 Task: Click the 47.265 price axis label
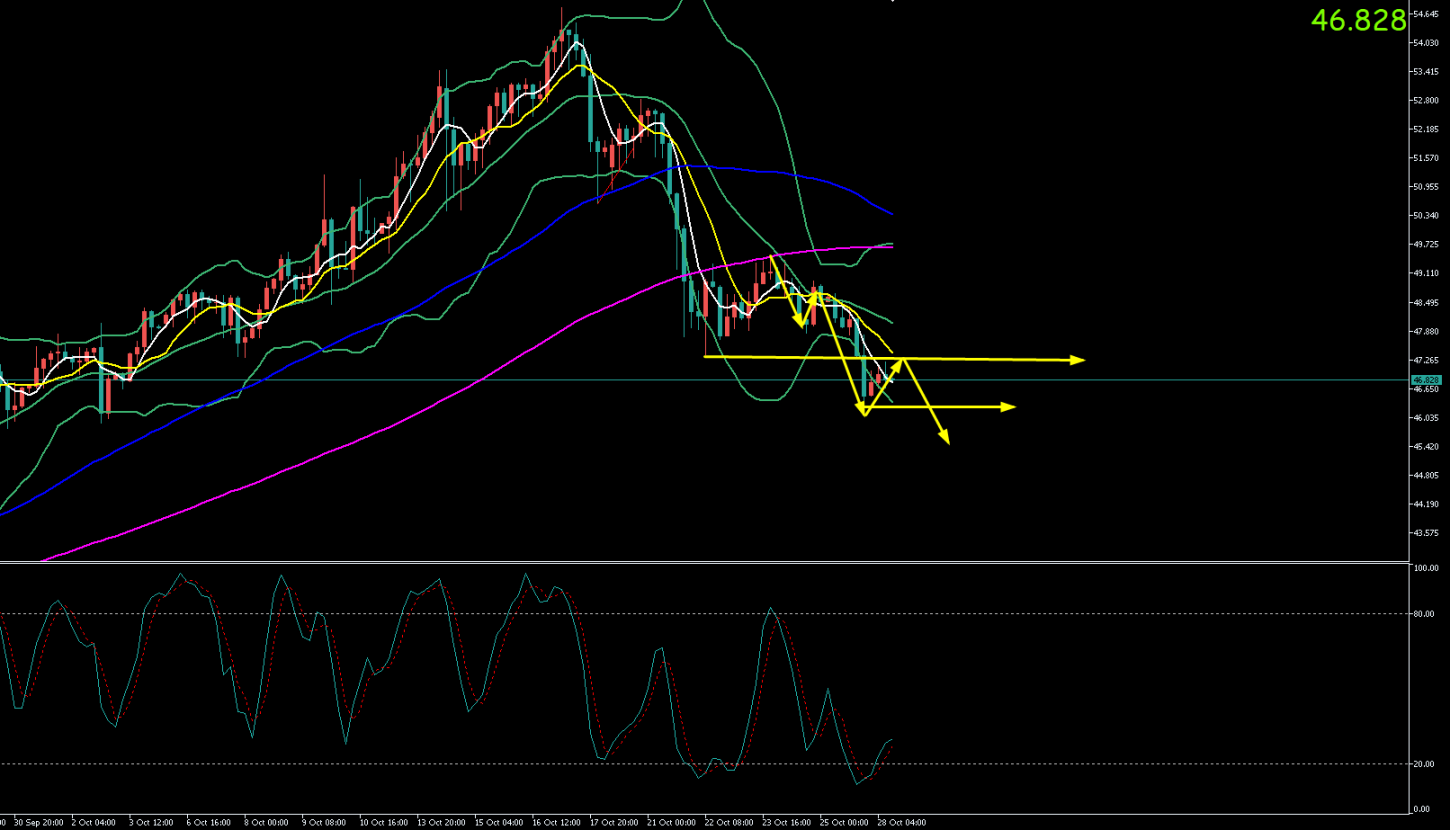click(x=1425, y=360)
